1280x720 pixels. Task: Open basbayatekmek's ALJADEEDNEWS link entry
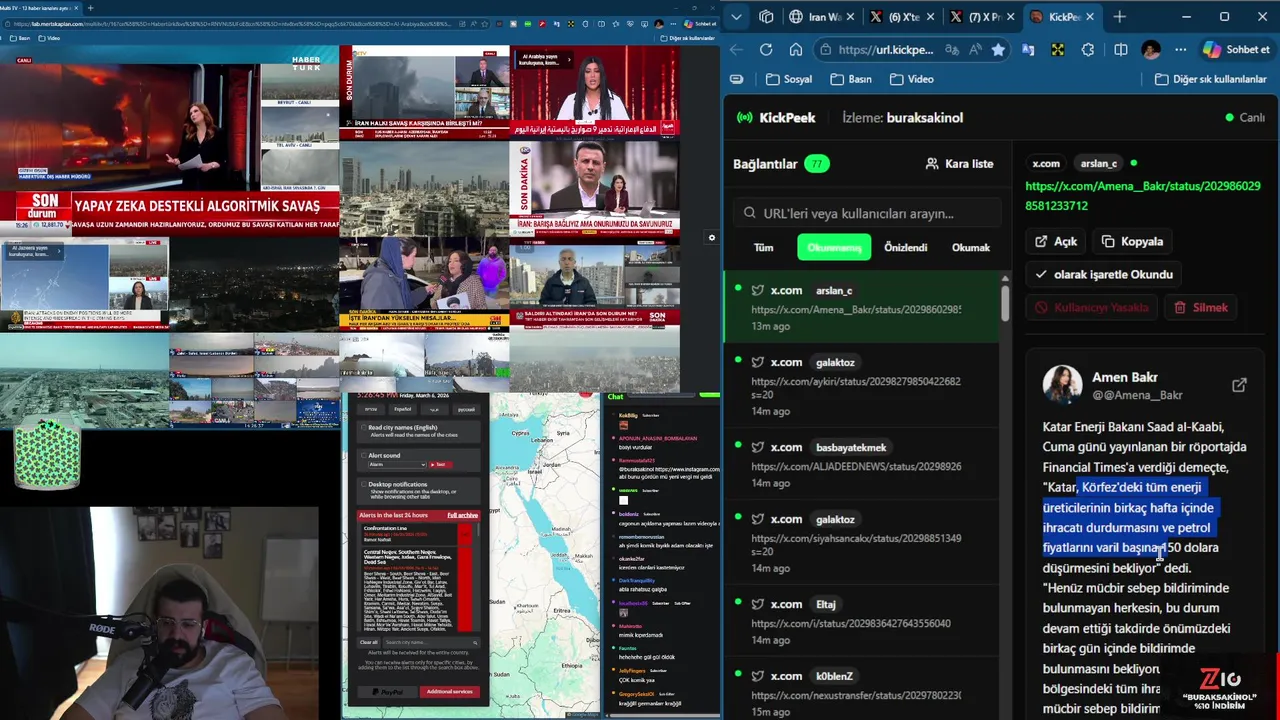(860, 465)
